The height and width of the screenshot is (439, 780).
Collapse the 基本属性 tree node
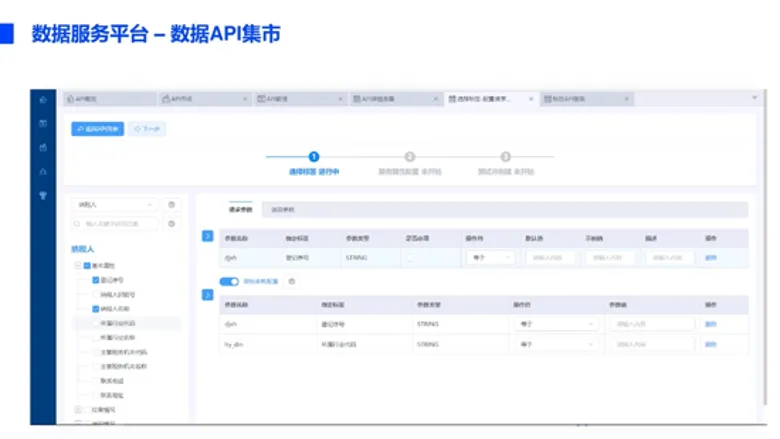(78, 265)
